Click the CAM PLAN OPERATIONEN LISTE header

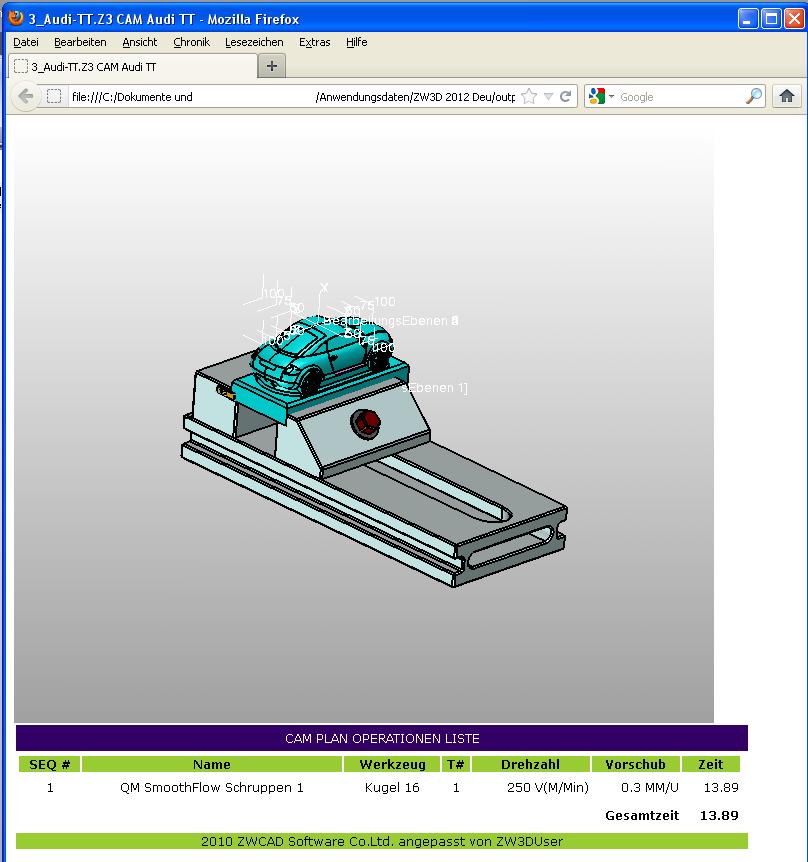click(382, 738)
